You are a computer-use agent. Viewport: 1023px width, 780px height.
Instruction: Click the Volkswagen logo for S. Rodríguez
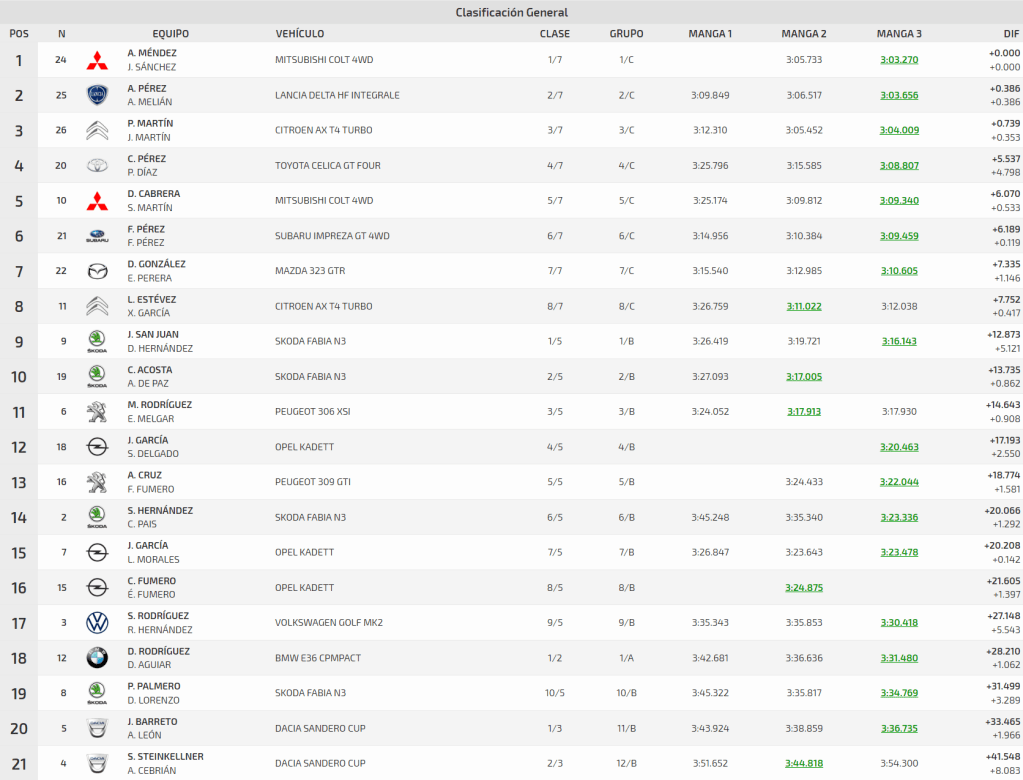(x=97, y=623)
